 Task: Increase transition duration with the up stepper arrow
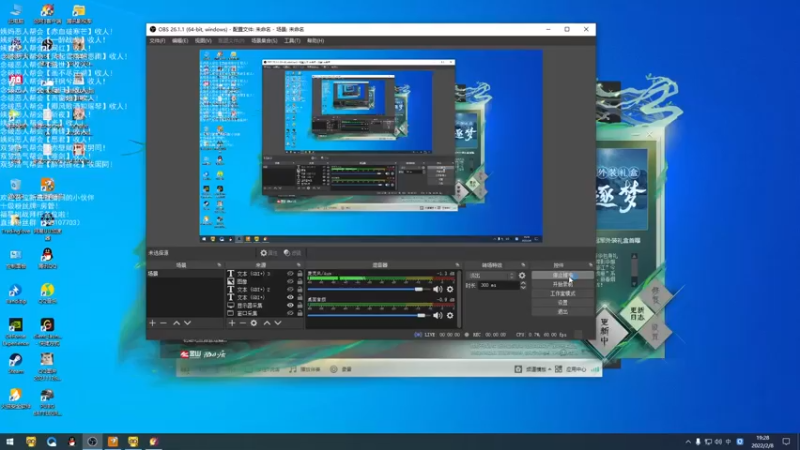523,283
